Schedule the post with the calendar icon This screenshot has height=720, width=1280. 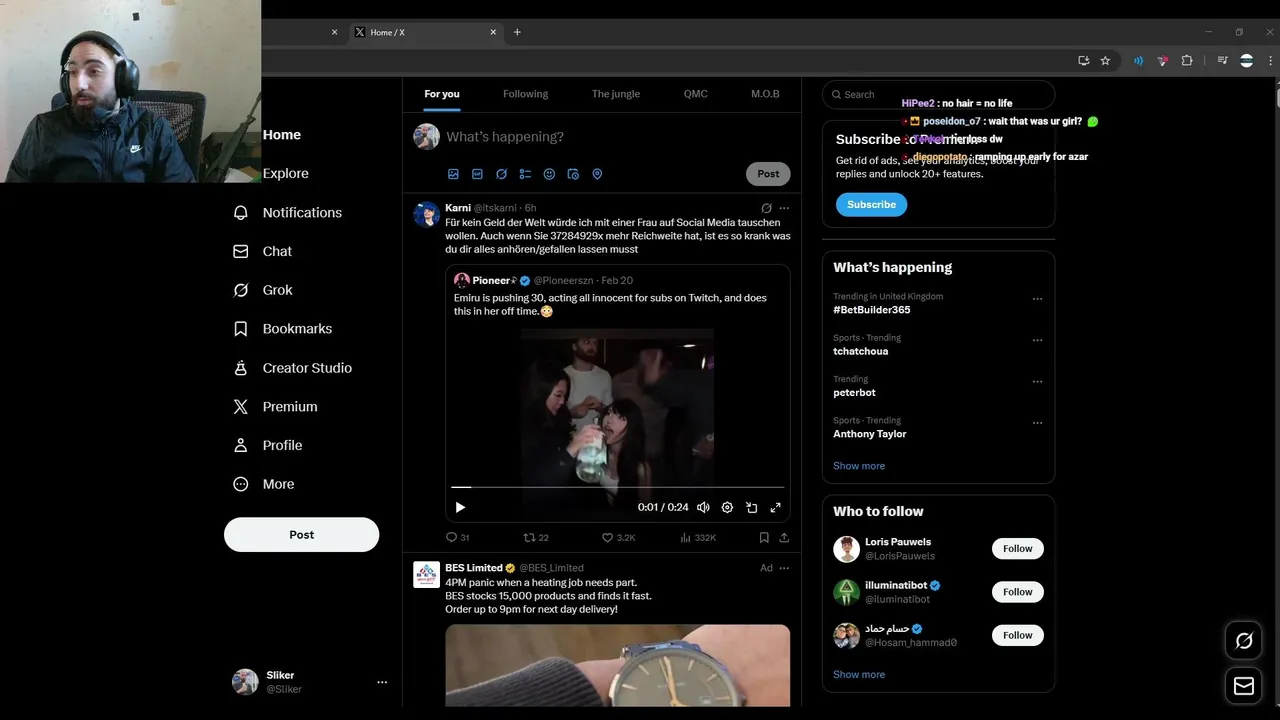[573, 174]
